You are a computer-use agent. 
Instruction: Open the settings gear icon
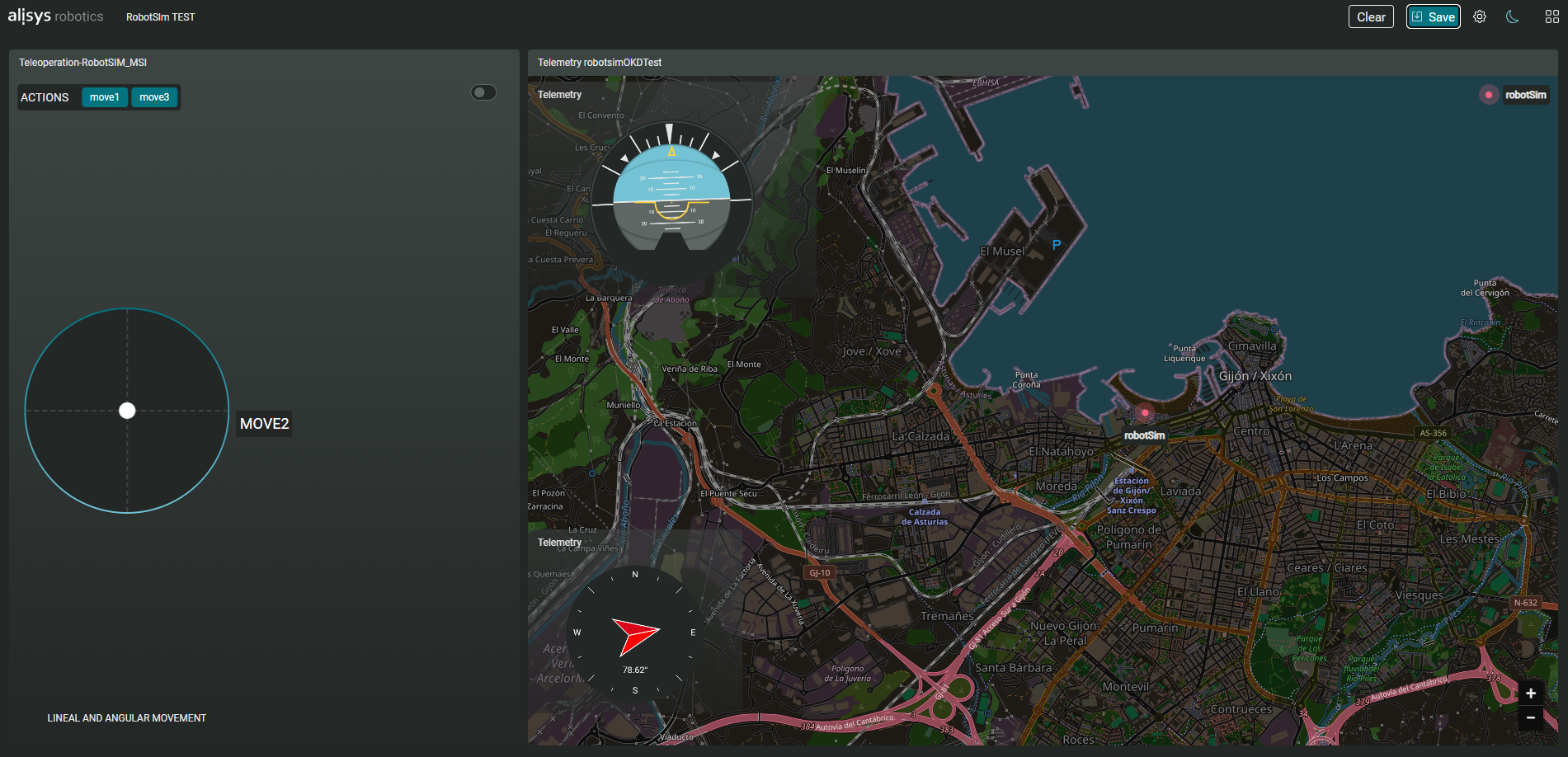click(x=1480, y=16)
